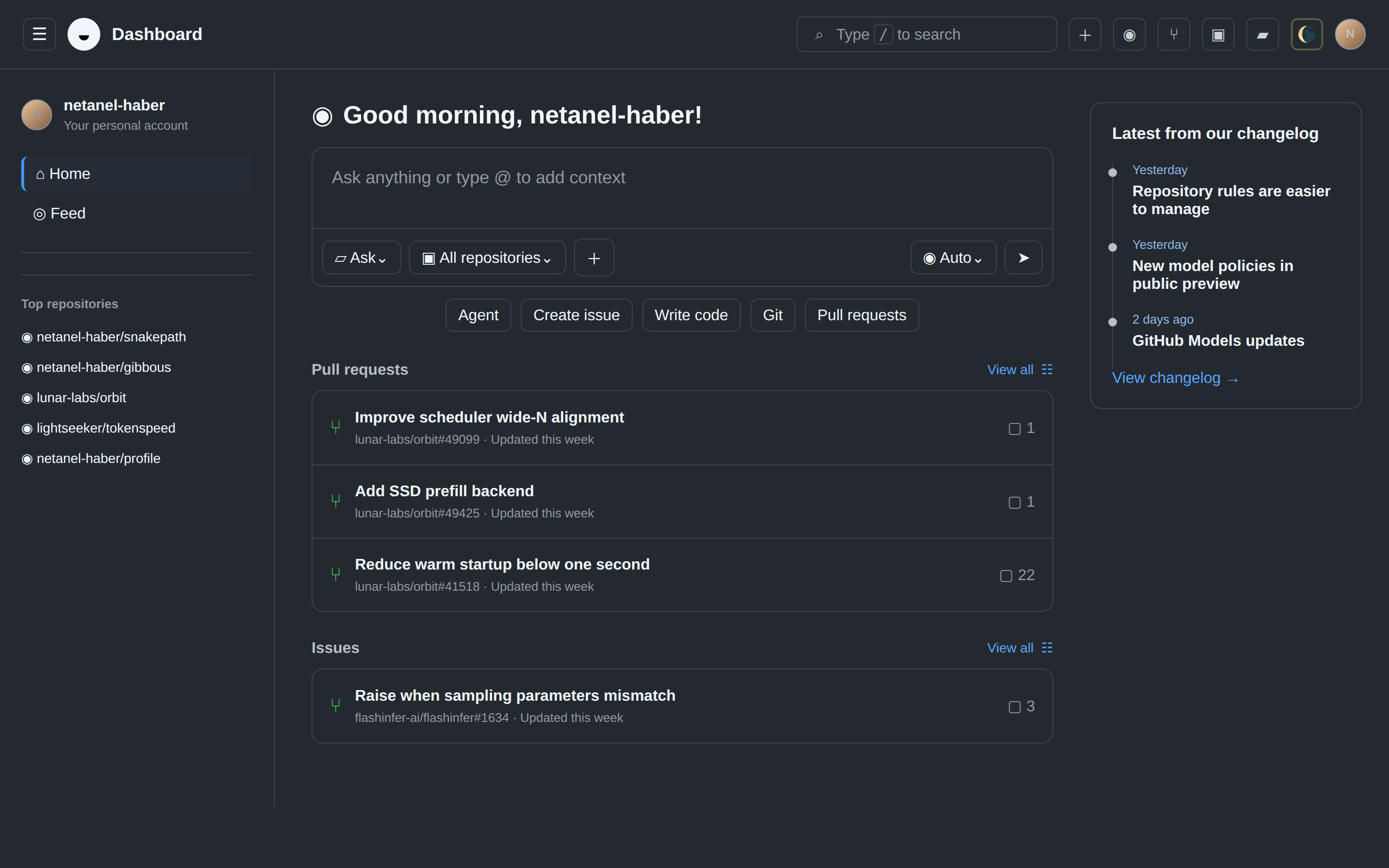Select Feed in the sidebar
Screen dimensions: 1389x868
(136, 213)
